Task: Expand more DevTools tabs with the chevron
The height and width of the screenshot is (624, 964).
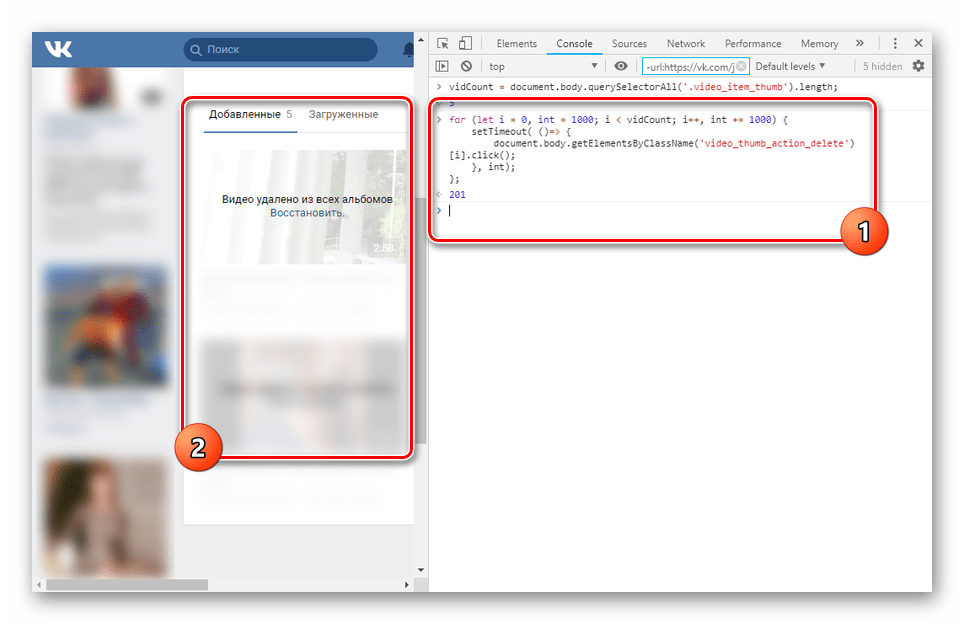Action: pyautogui.click(x=859, y=44)
